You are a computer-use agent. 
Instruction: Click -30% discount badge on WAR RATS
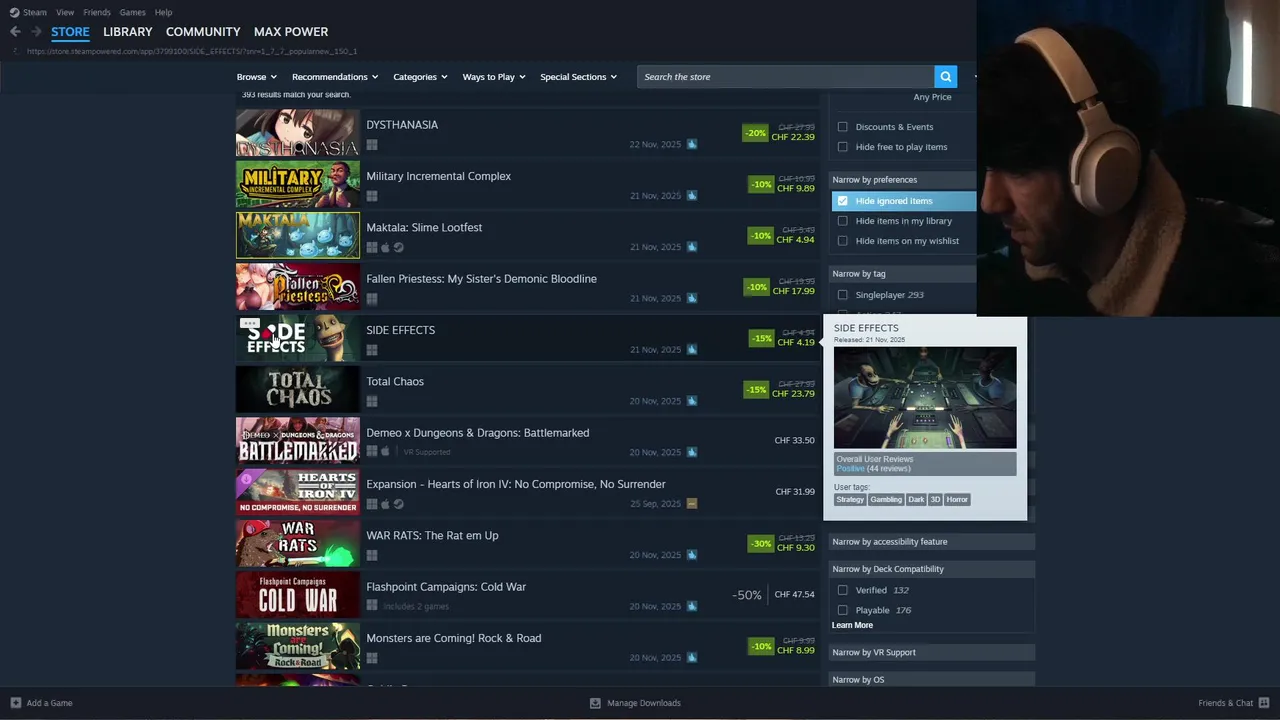(761, 544)
